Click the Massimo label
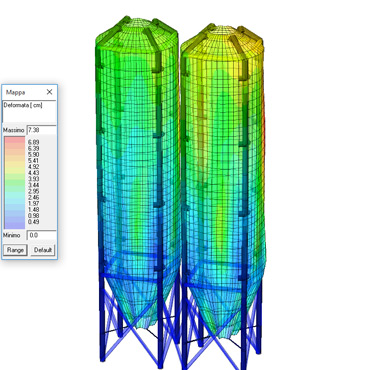The height and width of the screenshot is (370, 370). coord(14,130)
